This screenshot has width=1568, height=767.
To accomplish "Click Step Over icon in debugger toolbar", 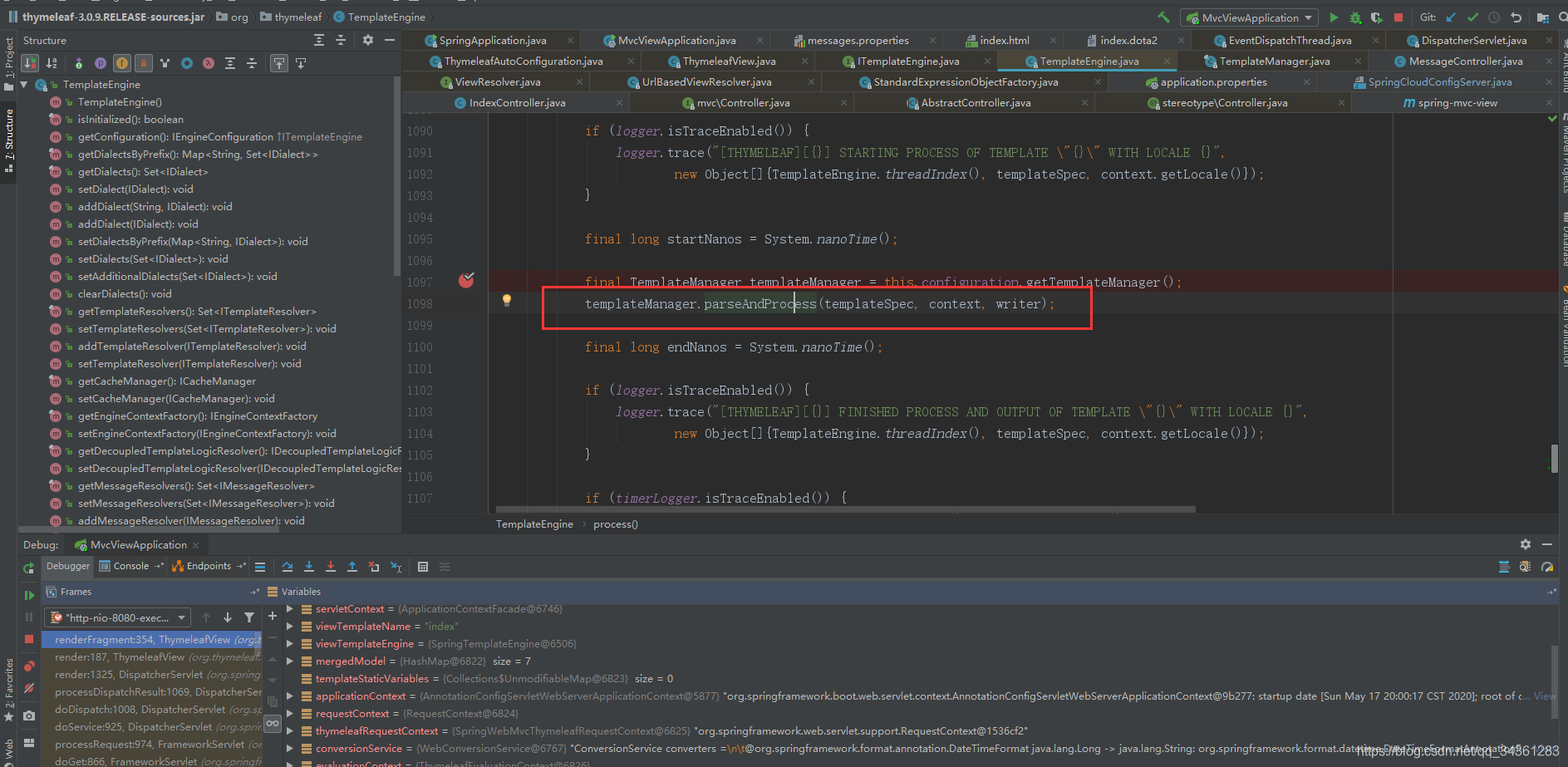I will [288, 567].
